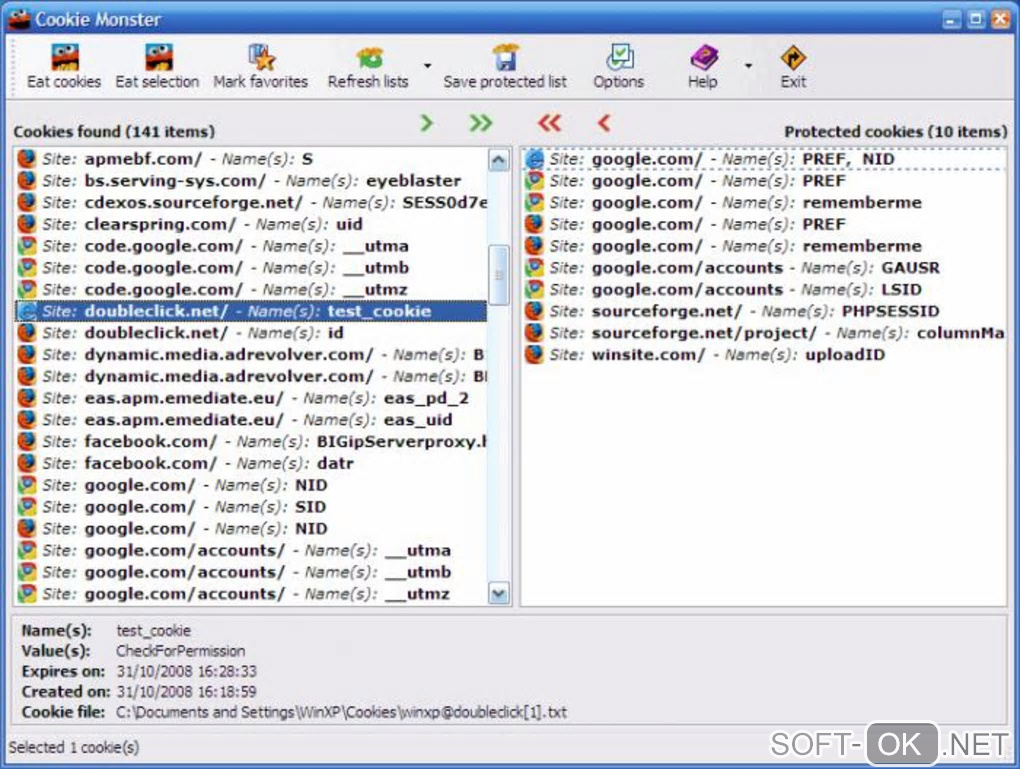Image resolution: width=1020 pixels, height=769 pixels.
Task: Select eas.apm.emediate.eu/ eas_uid row
Action: tap(251, 420)
